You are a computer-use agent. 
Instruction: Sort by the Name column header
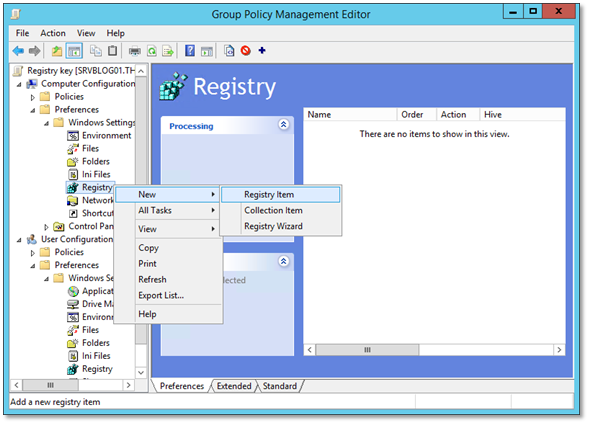350,115
